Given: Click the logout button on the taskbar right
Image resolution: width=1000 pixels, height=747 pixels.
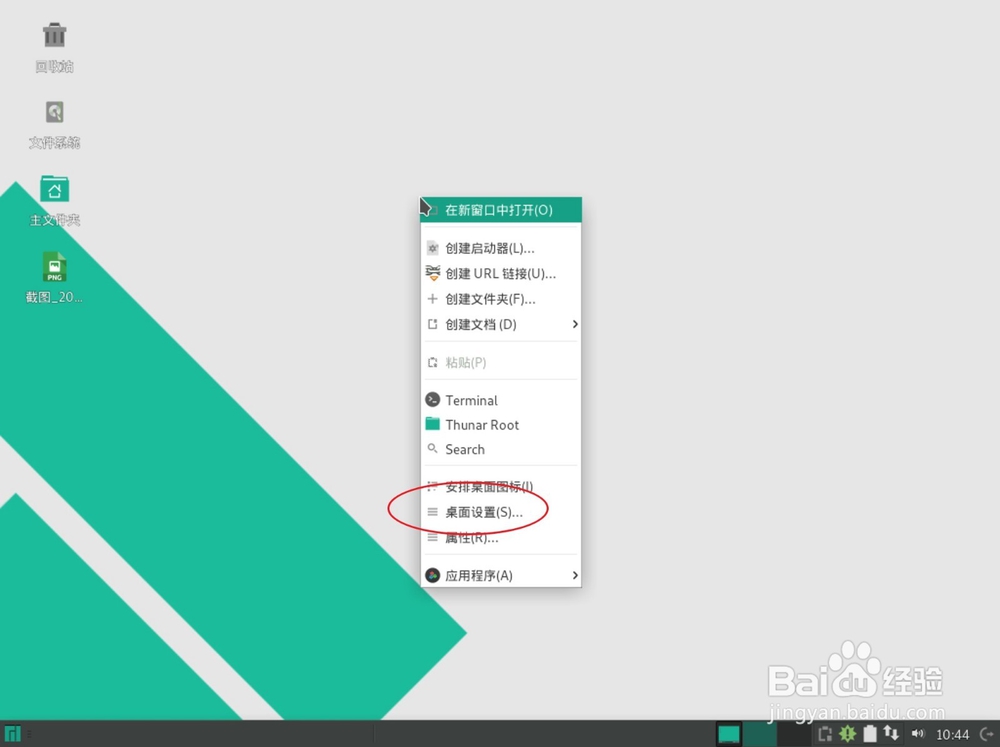Looking at the screenshot, I should 986,733.
